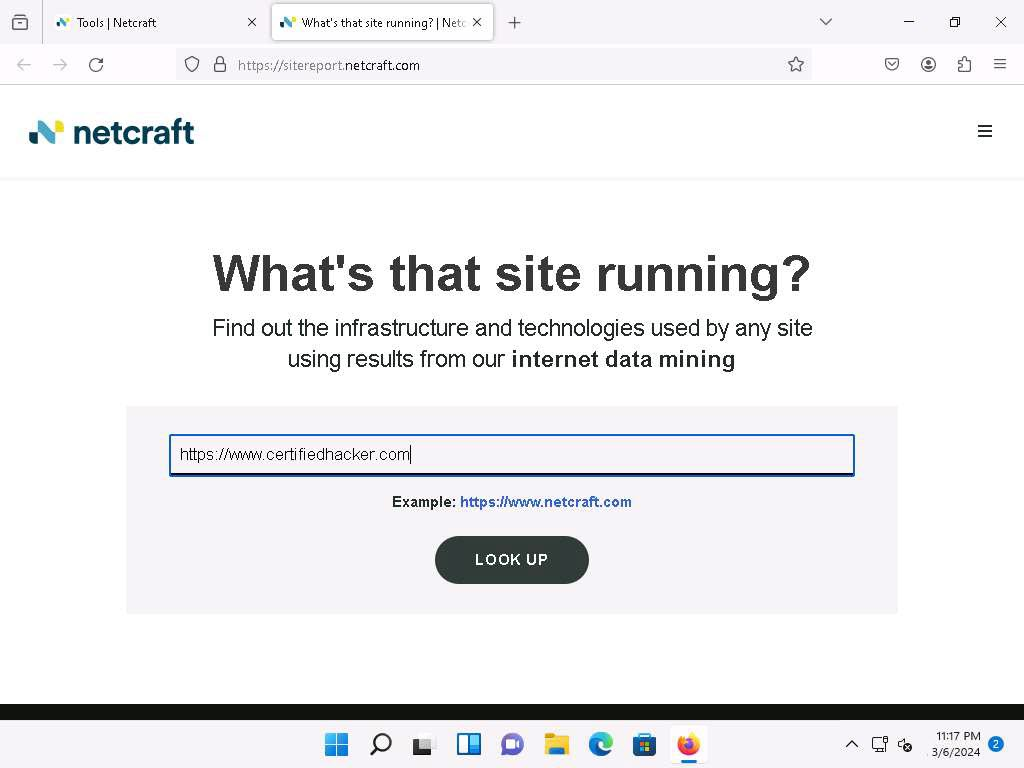The height and width of the screenshot is (768, 1024).
Task: Open Microsoft Edge from the taskbar
Action: pos(600,744)
